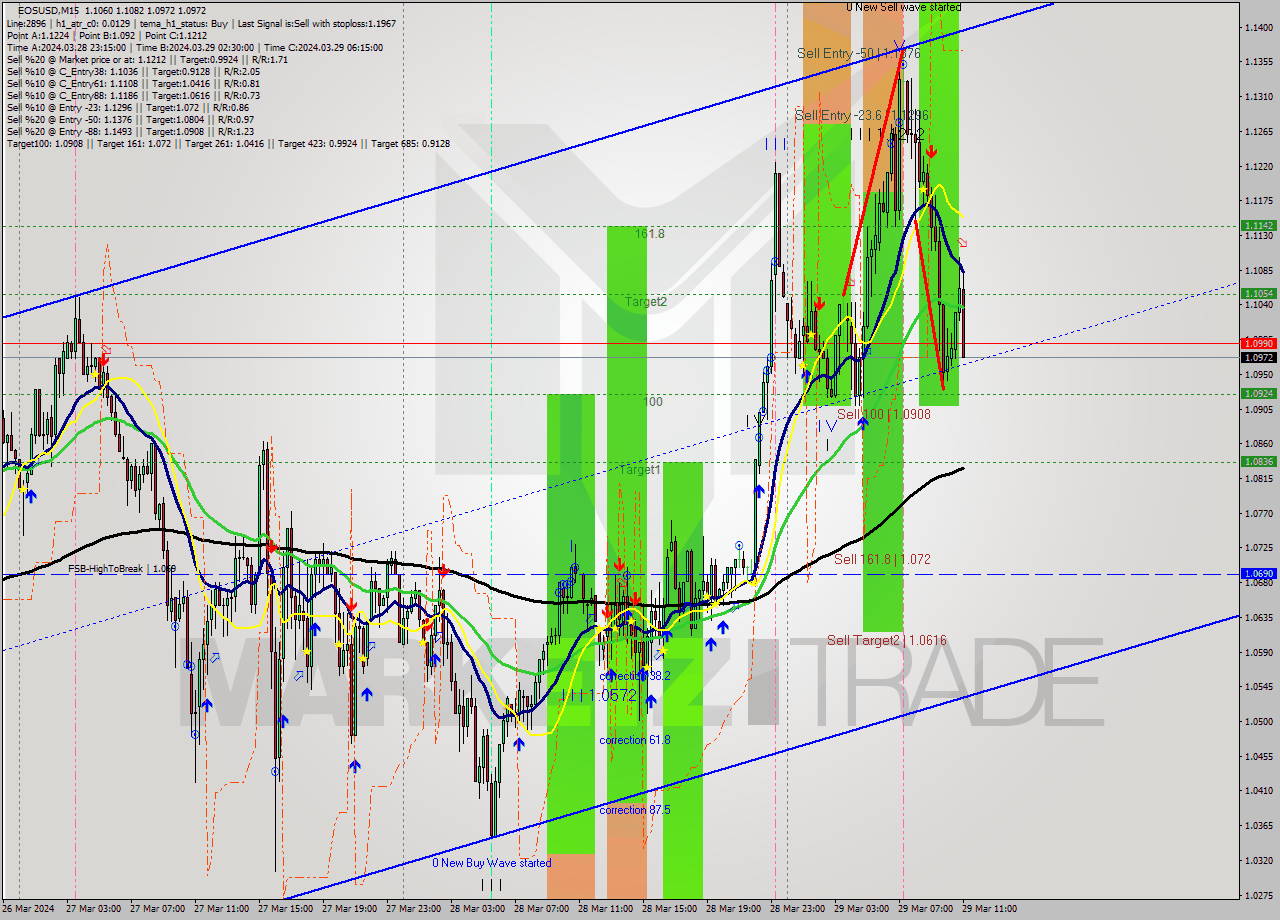Click the '0 New Sell wave started' label
This screenshot has height=920, width=1280.
[x=904, y=7]
